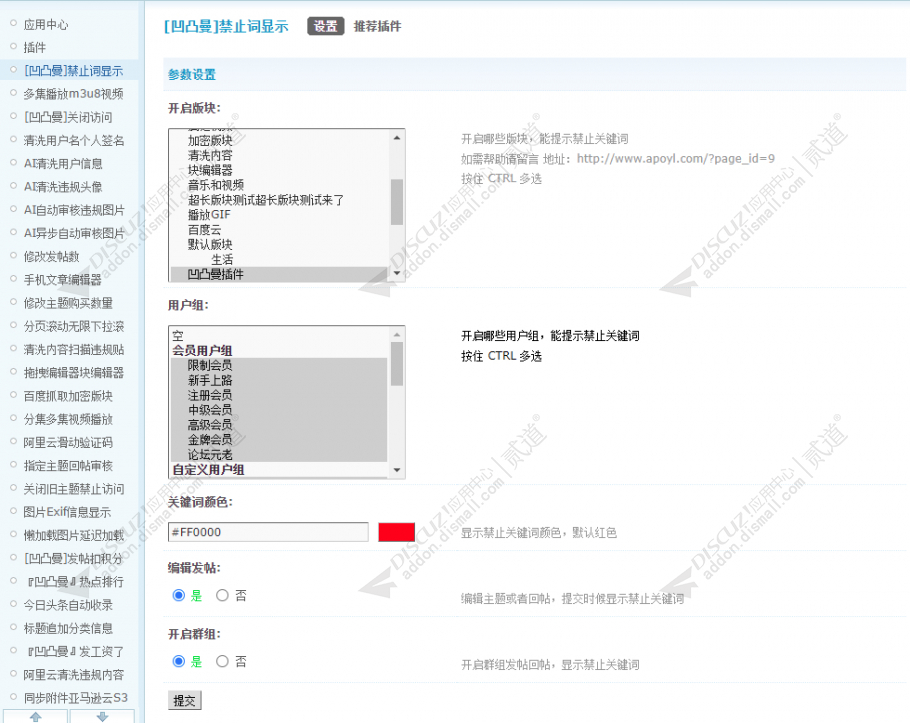
Task: Open 图片Exif信息显示 sidebar item
Action: [x=67, y=512]
